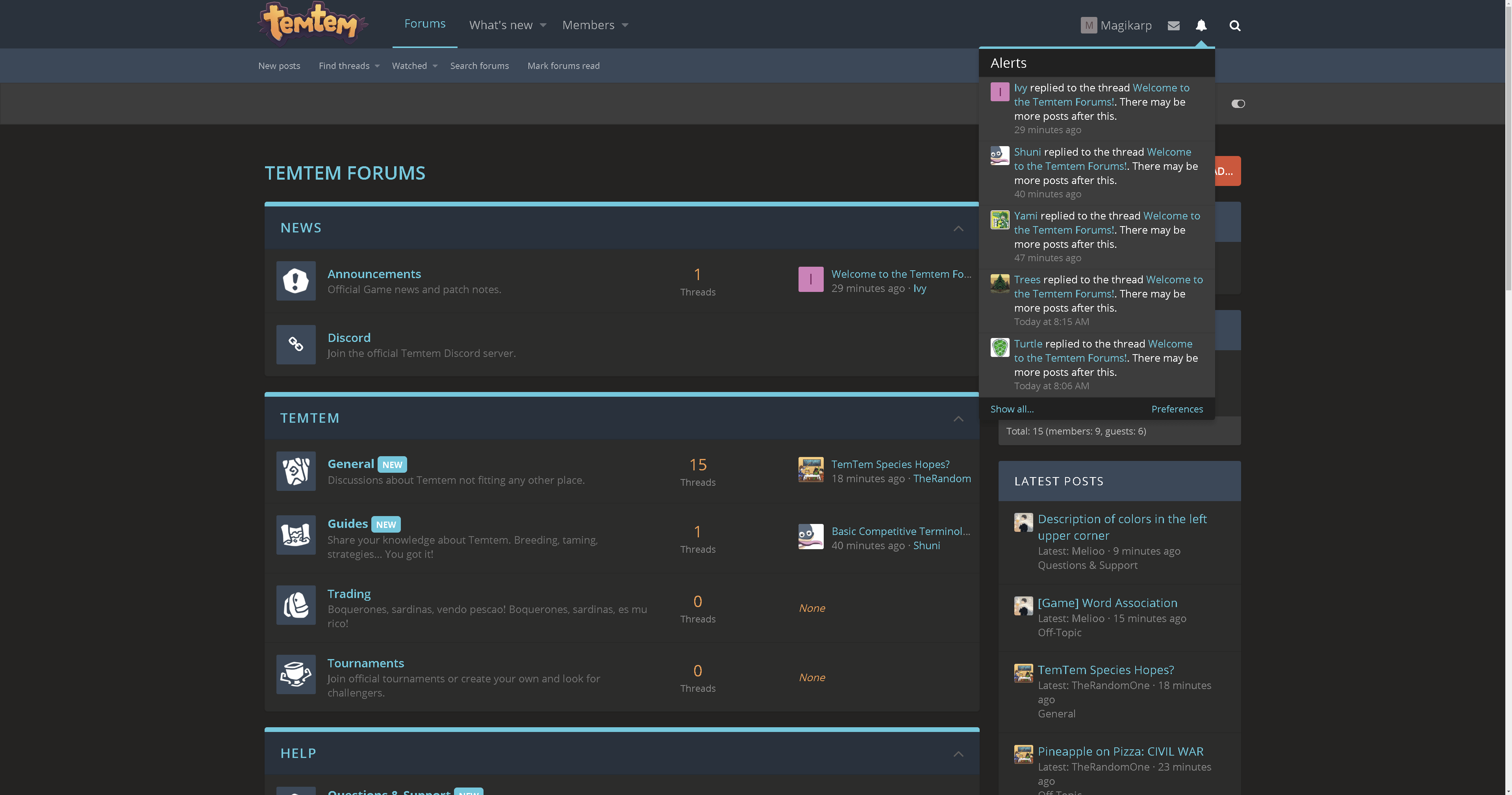Screen dimensions: 1512x795
Task: Click Magikarp's M avatar in header
Action: [1089, 25]
